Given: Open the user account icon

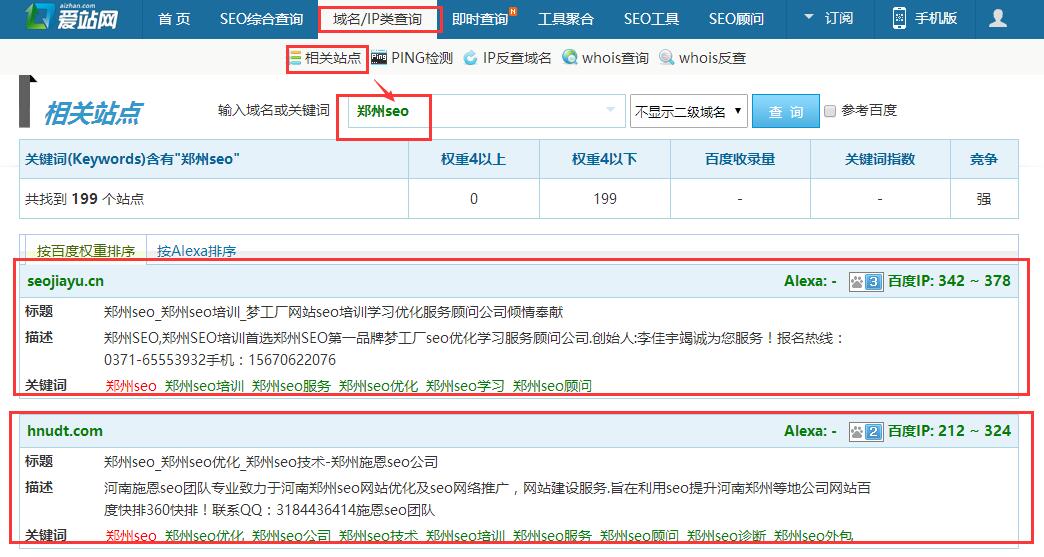Looking at the screenshot, I should tap(997, 18).
